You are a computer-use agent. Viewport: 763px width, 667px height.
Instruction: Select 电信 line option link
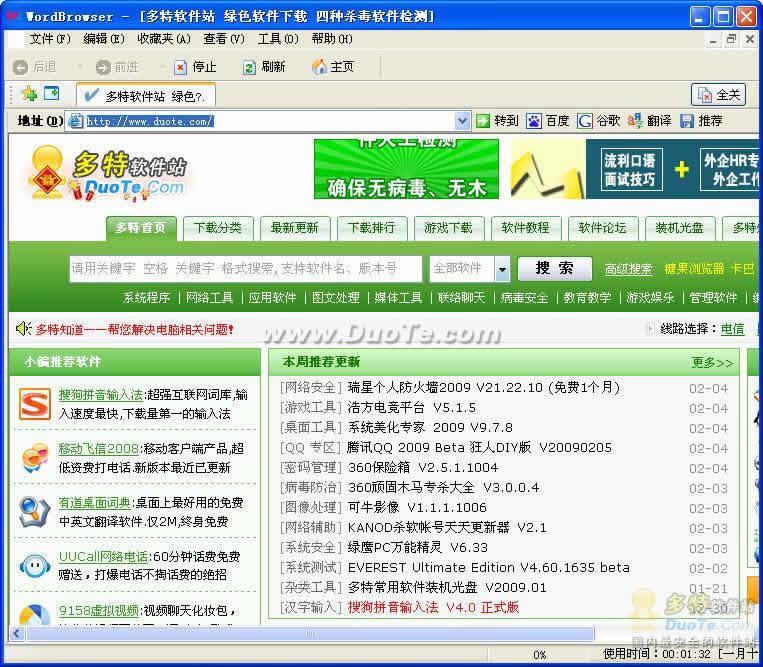[x=732, y=329]
